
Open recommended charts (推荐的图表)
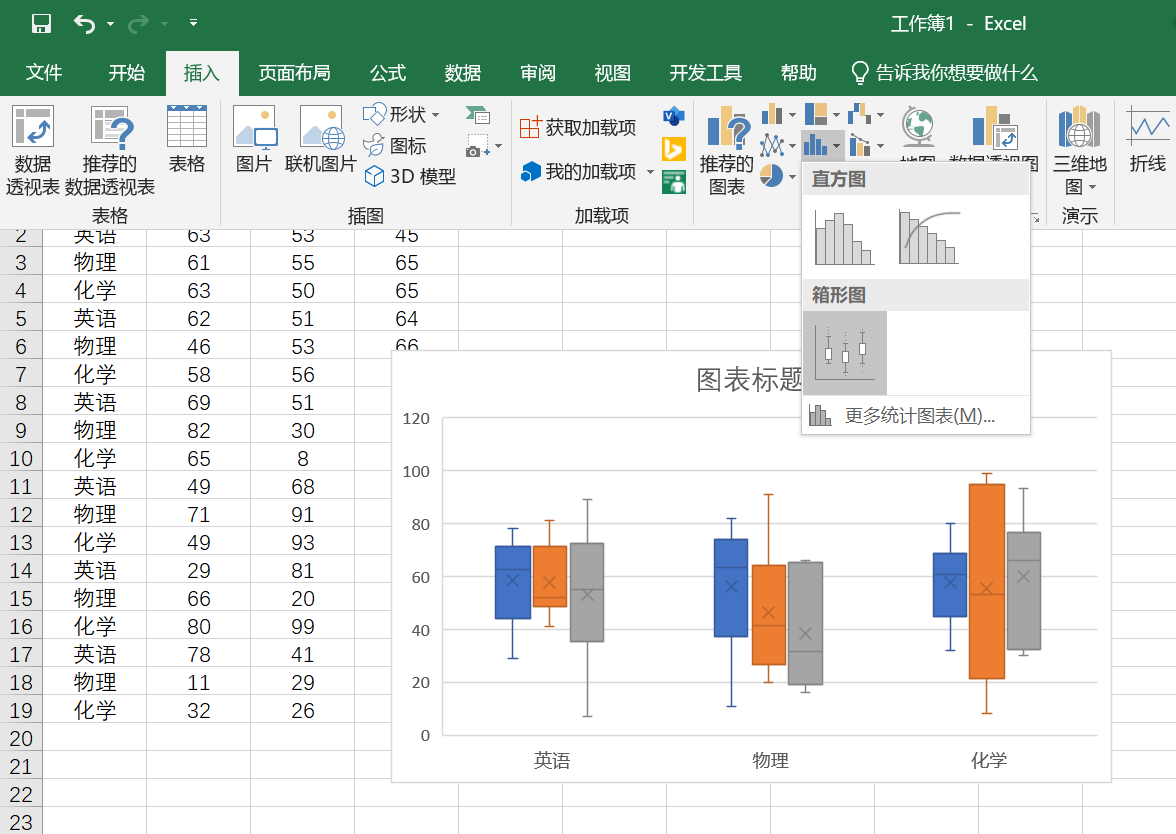pos(727,150)
